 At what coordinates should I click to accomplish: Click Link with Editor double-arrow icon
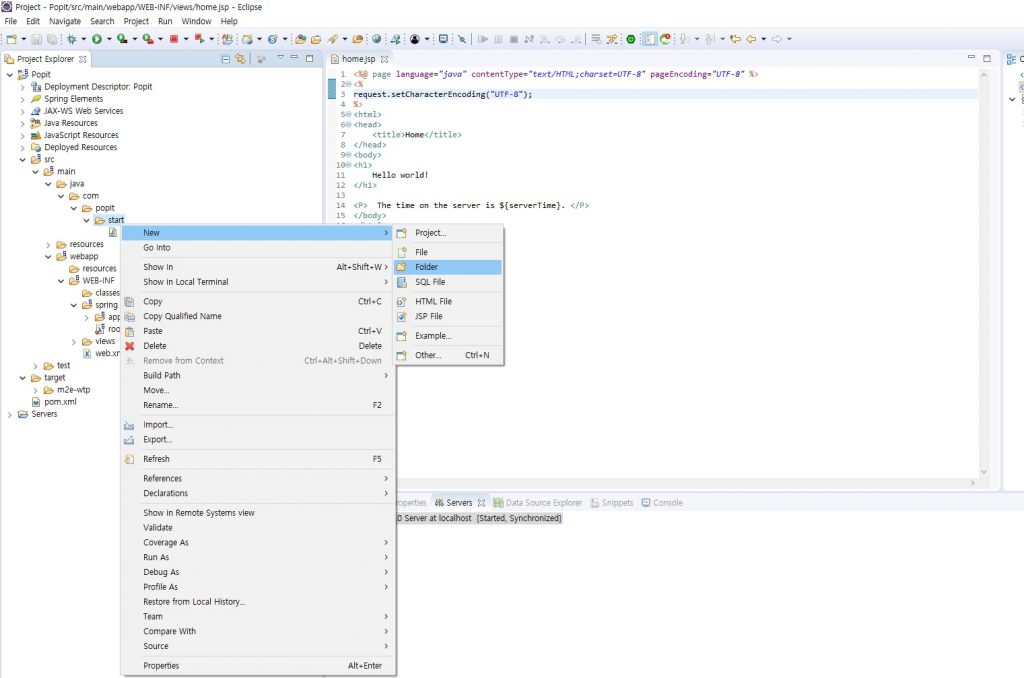(240, 59)
